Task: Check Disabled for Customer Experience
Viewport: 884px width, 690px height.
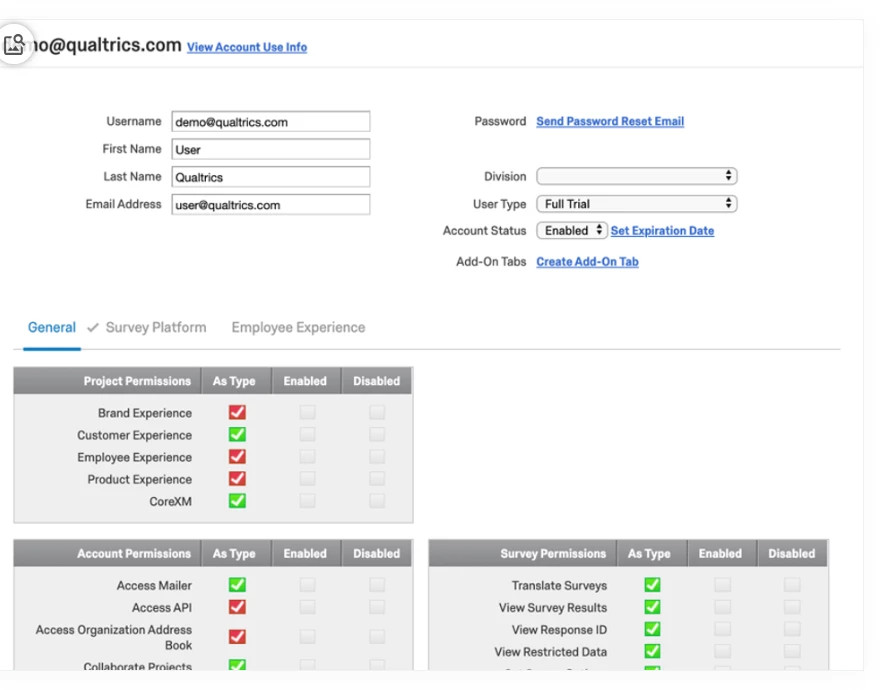Action: click(x=377, y=435)
